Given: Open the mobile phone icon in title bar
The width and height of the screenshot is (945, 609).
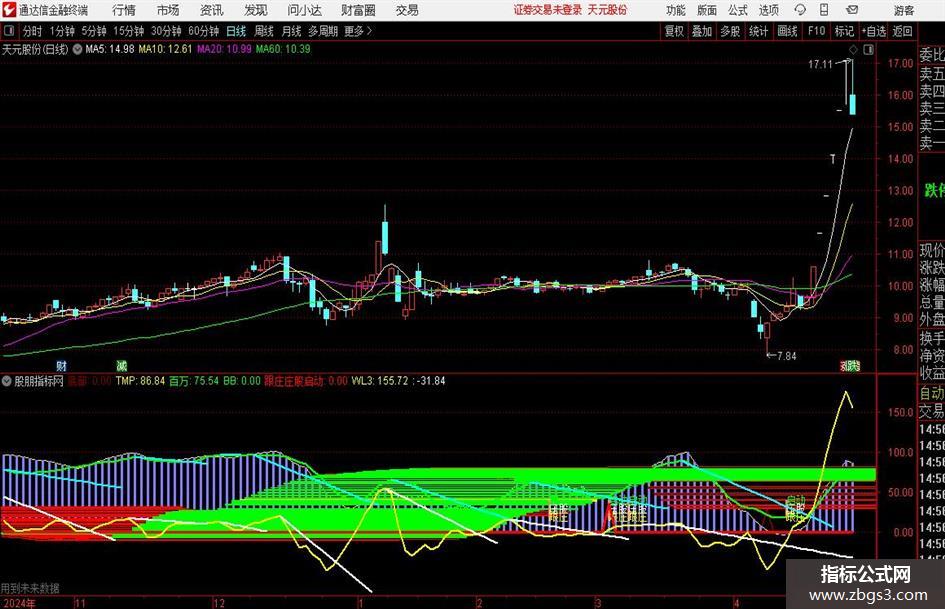Looking at the screenshot, I should point(824,10).
